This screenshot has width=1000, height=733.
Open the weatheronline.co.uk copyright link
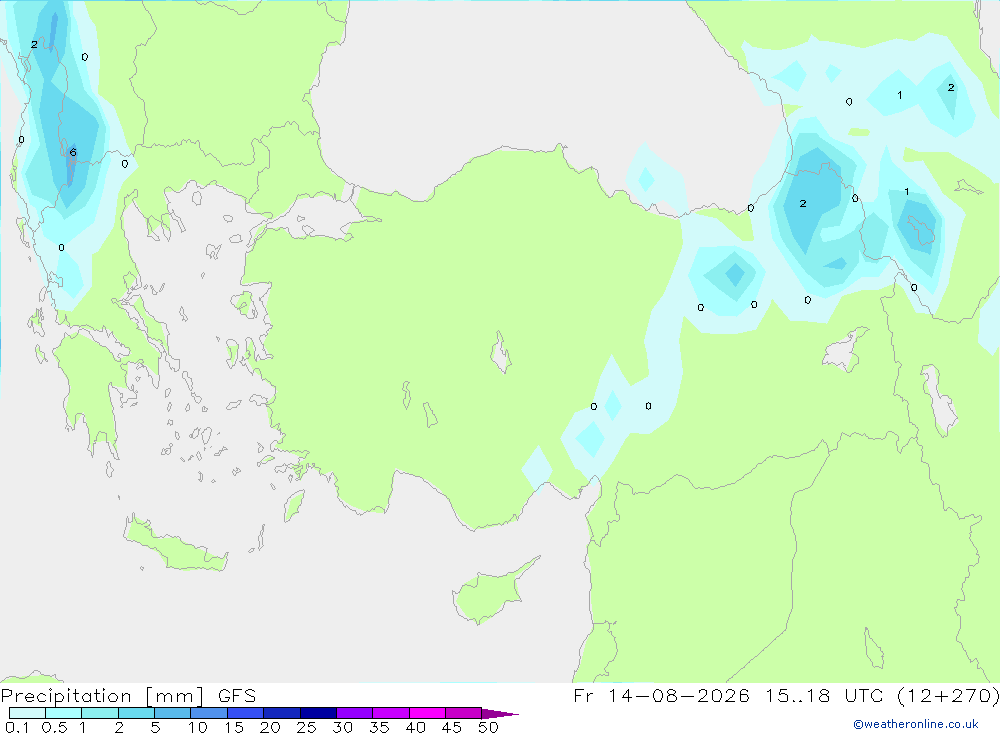(916, 724)
